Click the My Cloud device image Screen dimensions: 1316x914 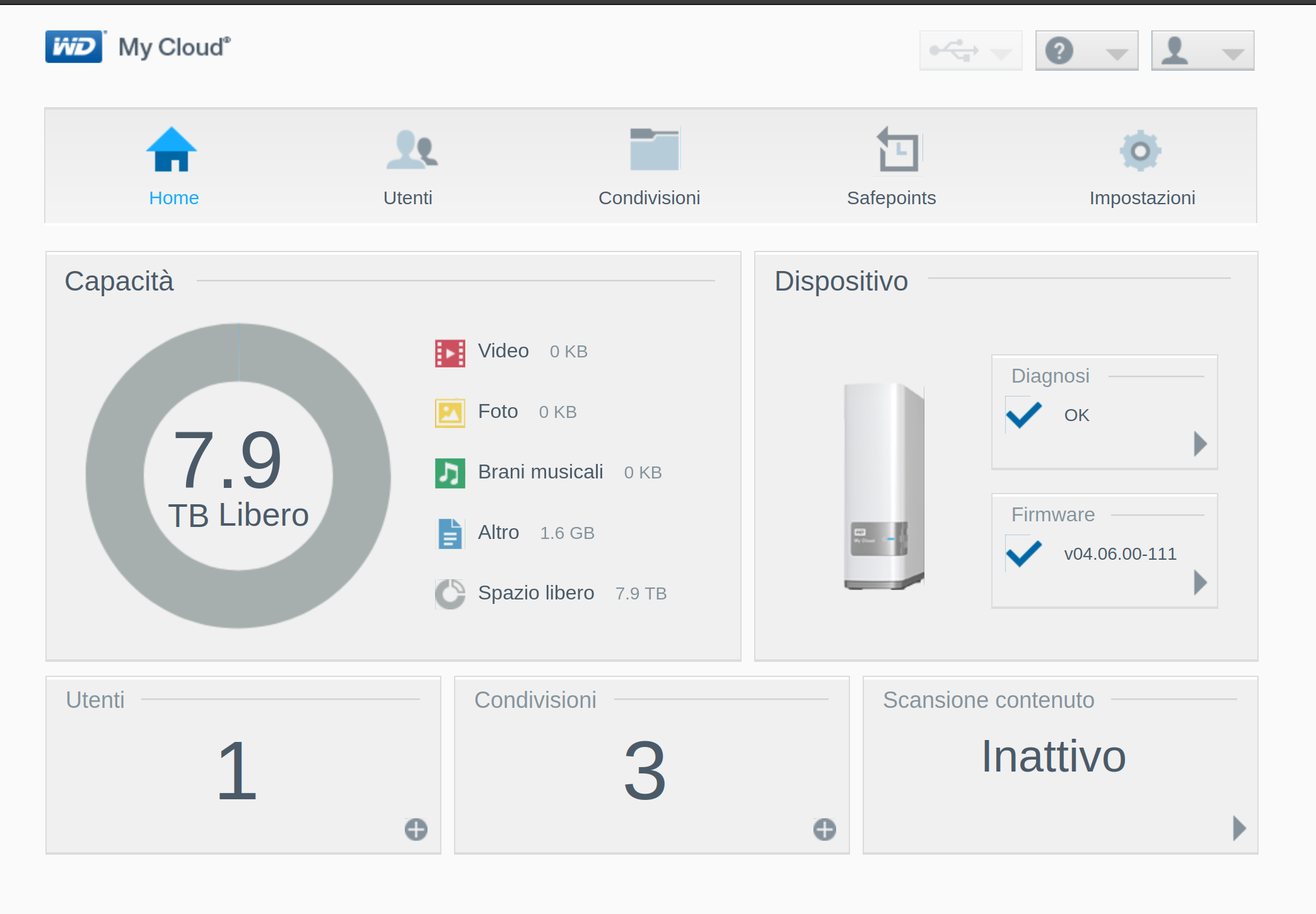[883, 485]
